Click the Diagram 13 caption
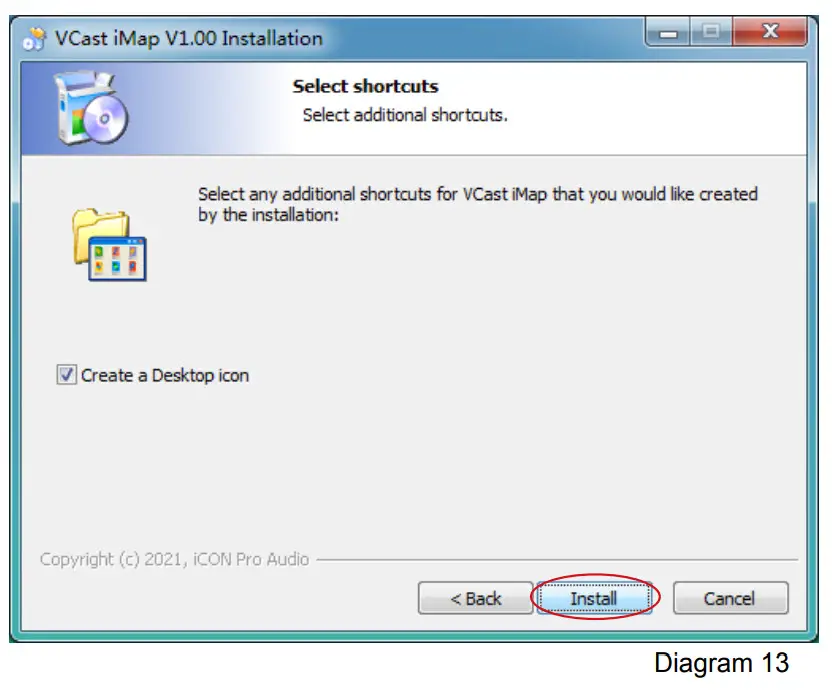The image size is (832, 690). pyautogui.click(x=722, y=663)
